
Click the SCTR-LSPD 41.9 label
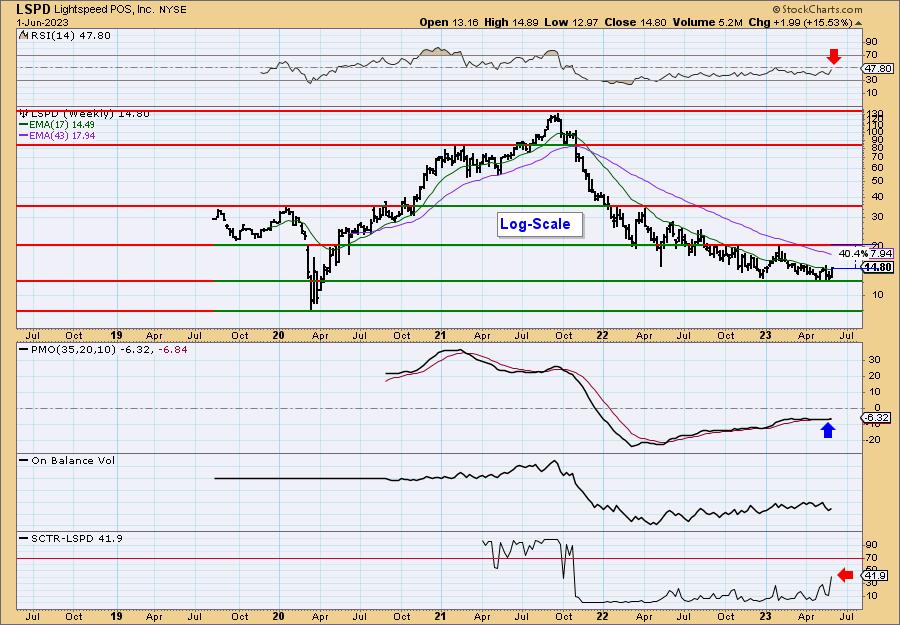71,538
